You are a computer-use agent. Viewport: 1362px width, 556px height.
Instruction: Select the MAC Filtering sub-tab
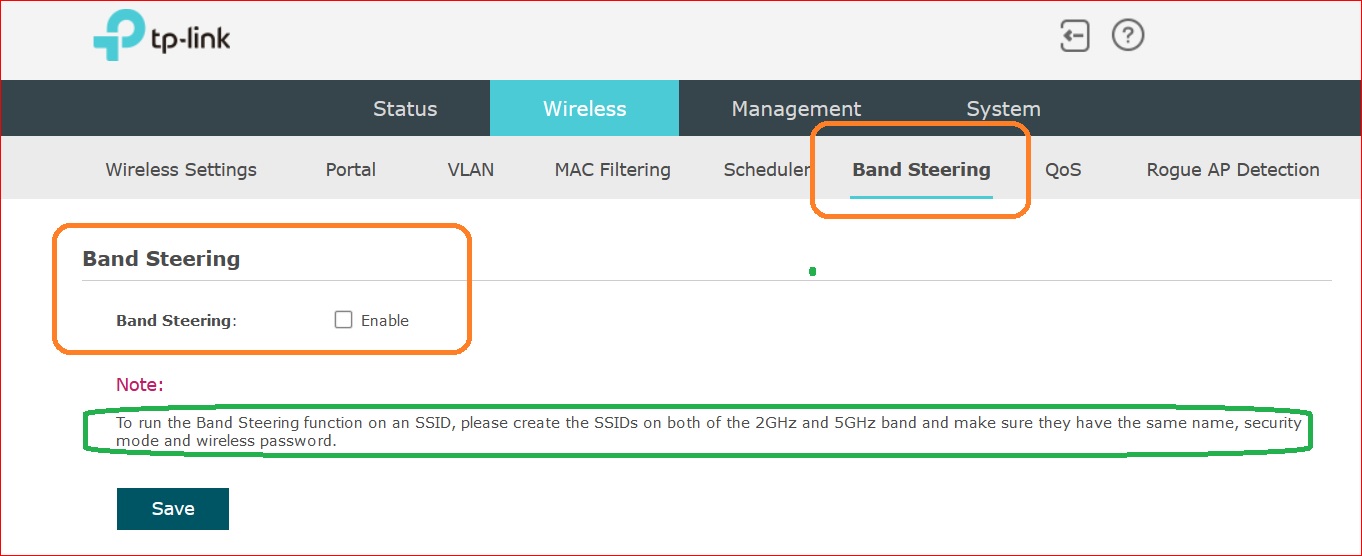coord(612,170)
